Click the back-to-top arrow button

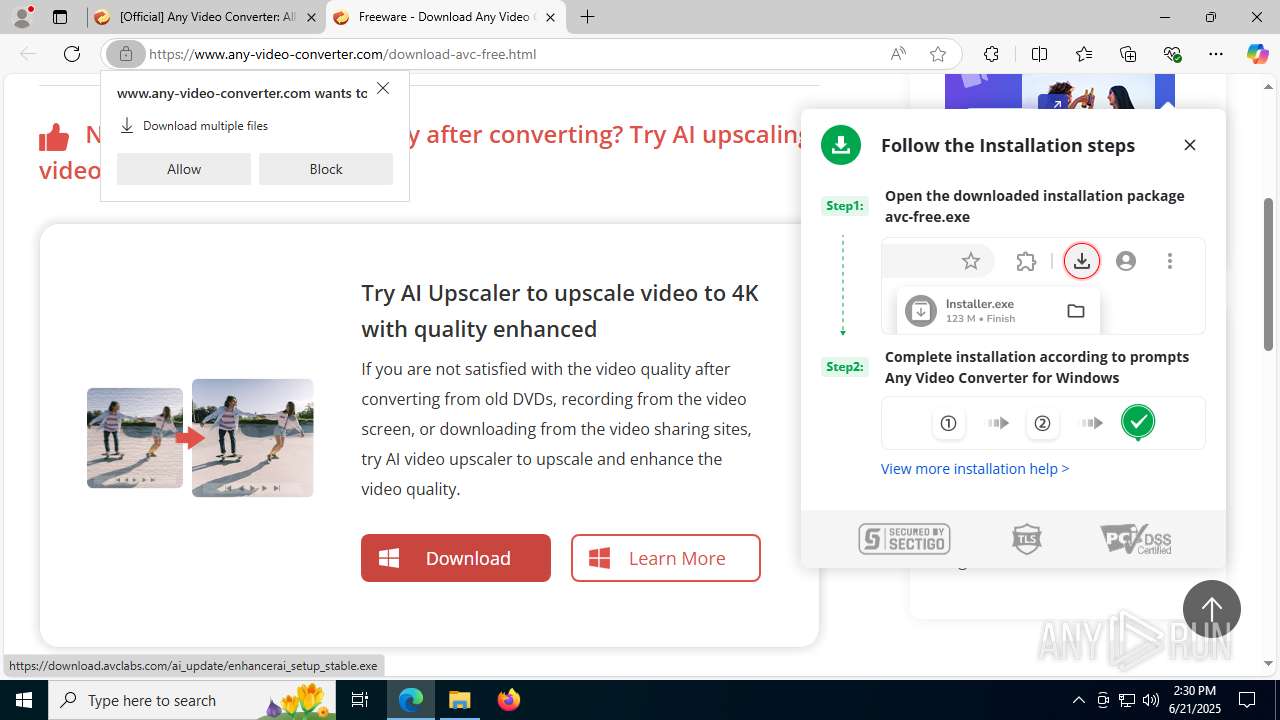(x=1212, y=609)
